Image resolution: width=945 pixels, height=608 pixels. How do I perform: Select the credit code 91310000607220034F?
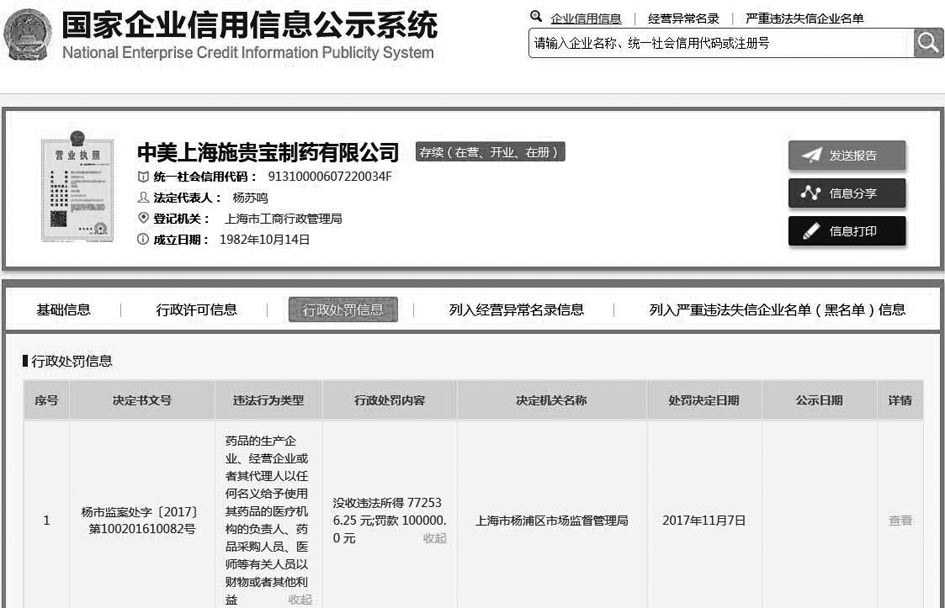tap(330, 177)
